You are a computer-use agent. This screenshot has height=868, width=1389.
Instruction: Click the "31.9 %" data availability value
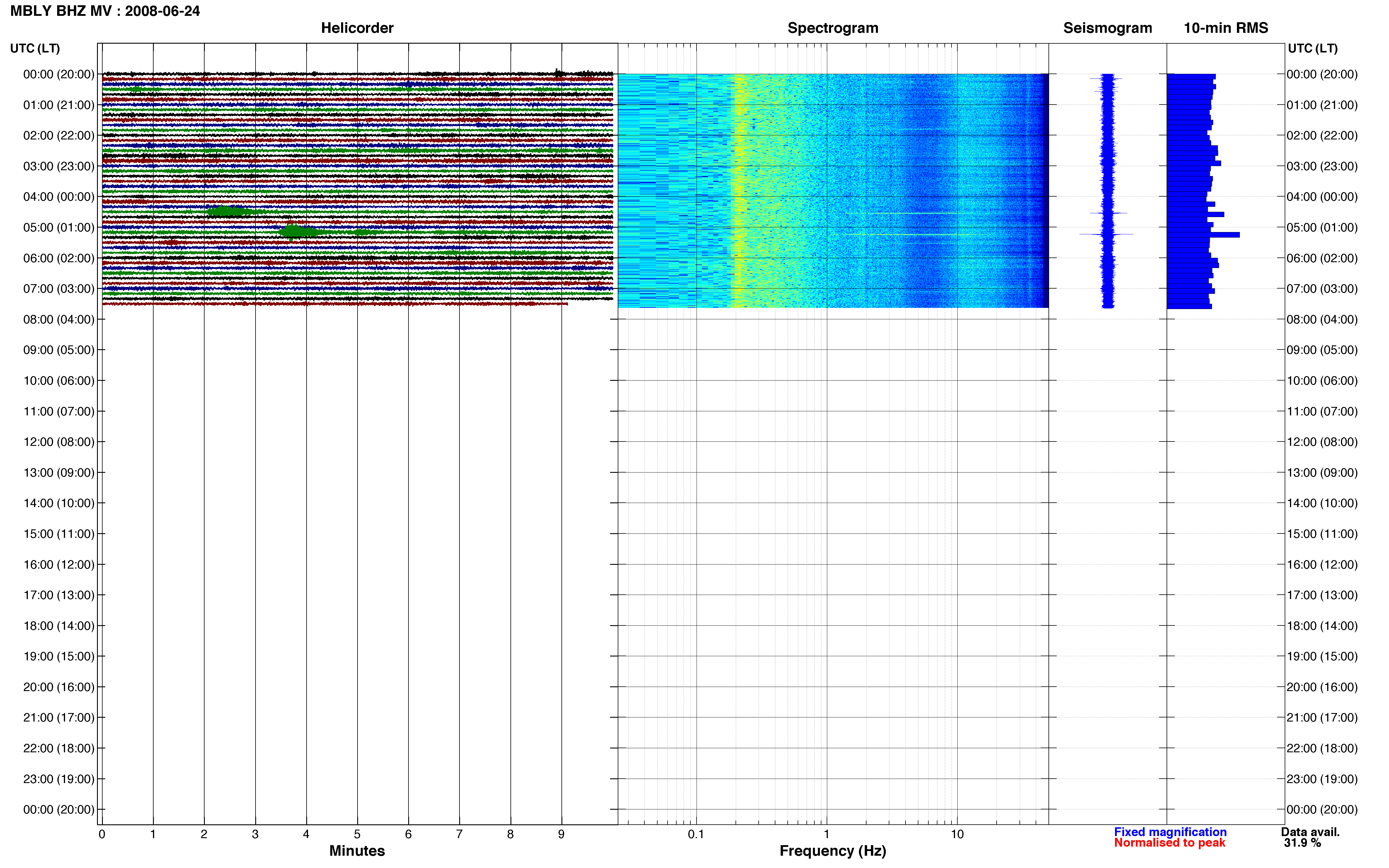pyautogui.click(x=1302, y=843)
